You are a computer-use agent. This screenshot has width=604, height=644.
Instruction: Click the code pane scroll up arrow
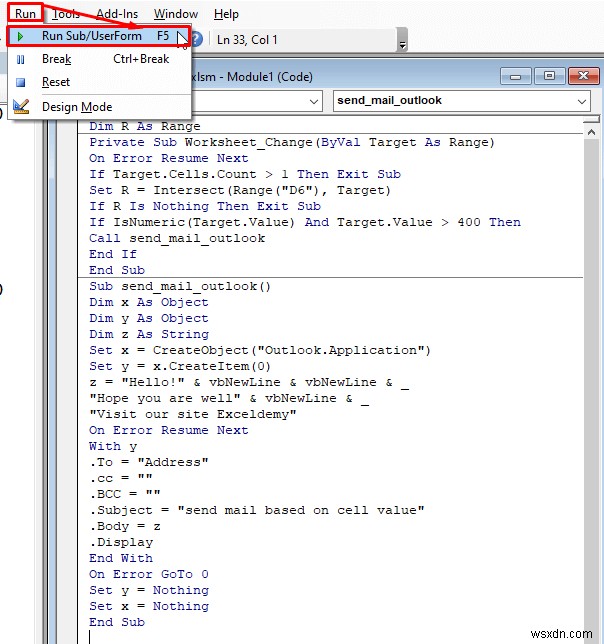(591, 132)
